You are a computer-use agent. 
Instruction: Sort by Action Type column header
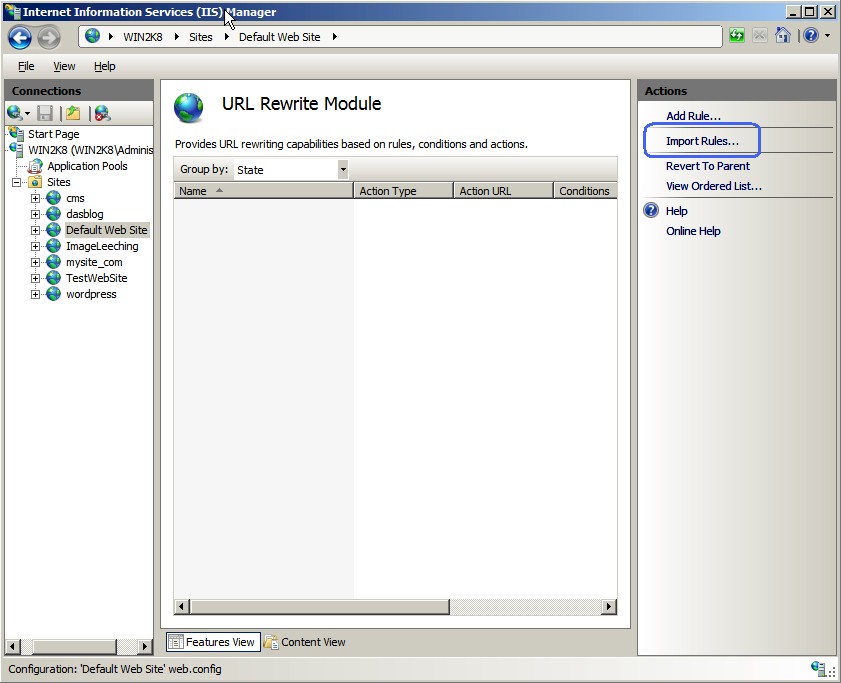click(403, 191)
